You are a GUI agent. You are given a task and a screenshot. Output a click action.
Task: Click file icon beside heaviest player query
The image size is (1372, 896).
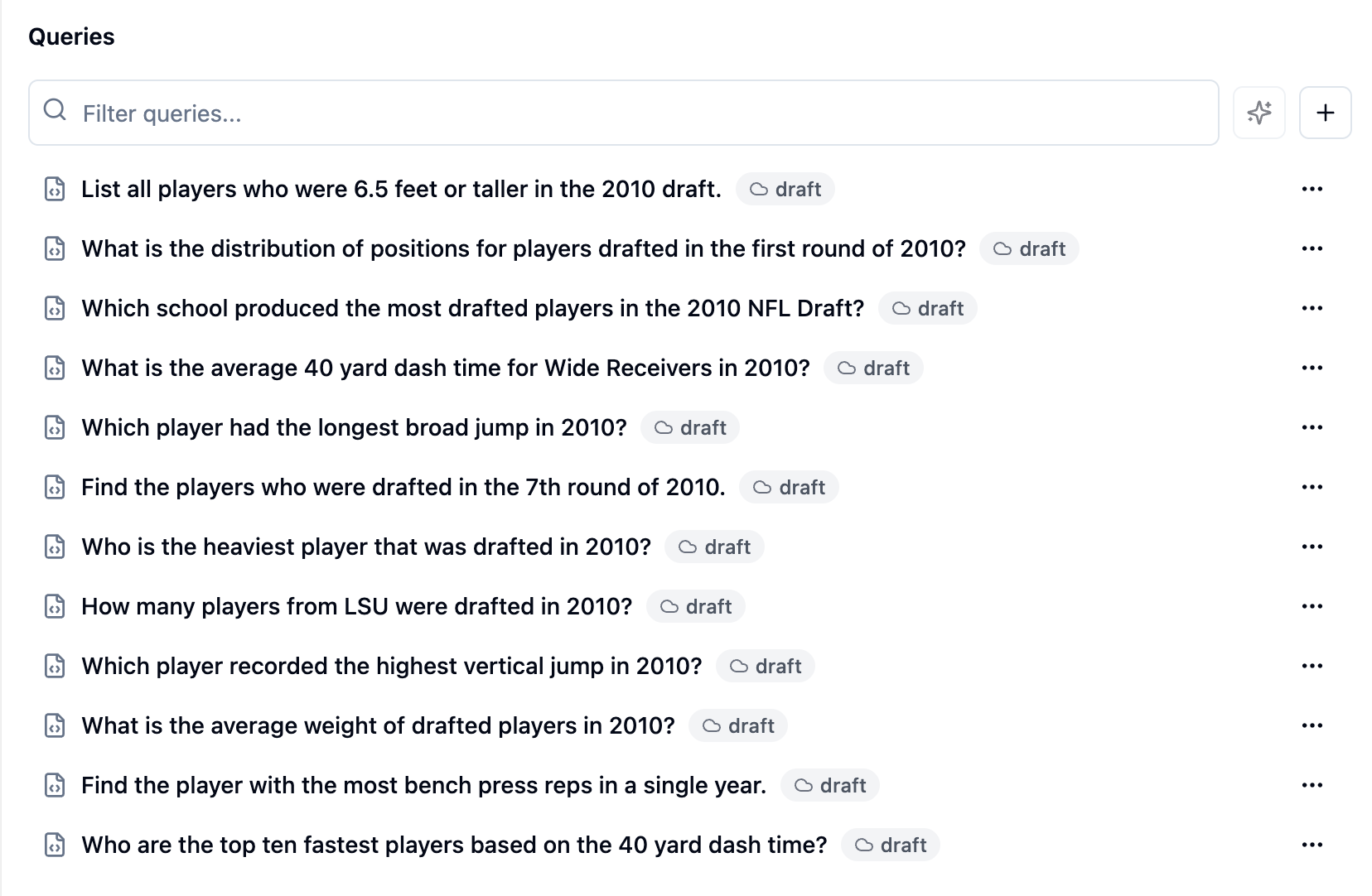(x=55, y=547)
